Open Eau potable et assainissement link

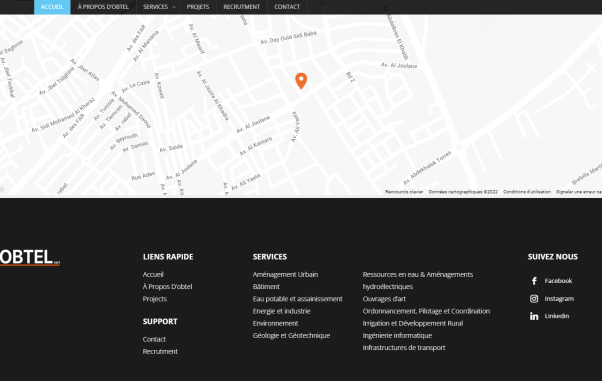click(x=298, y=299)
